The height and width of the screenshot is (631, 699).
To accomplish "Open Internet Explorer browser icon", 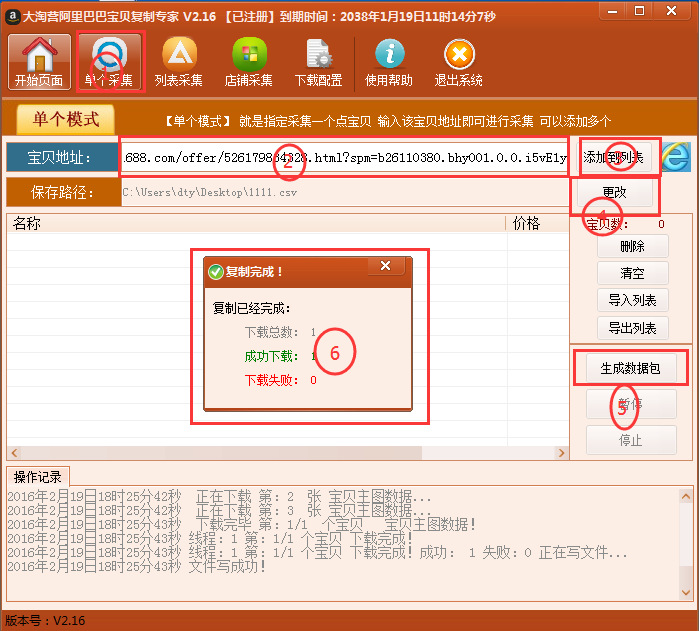I will tap(676, 157).
